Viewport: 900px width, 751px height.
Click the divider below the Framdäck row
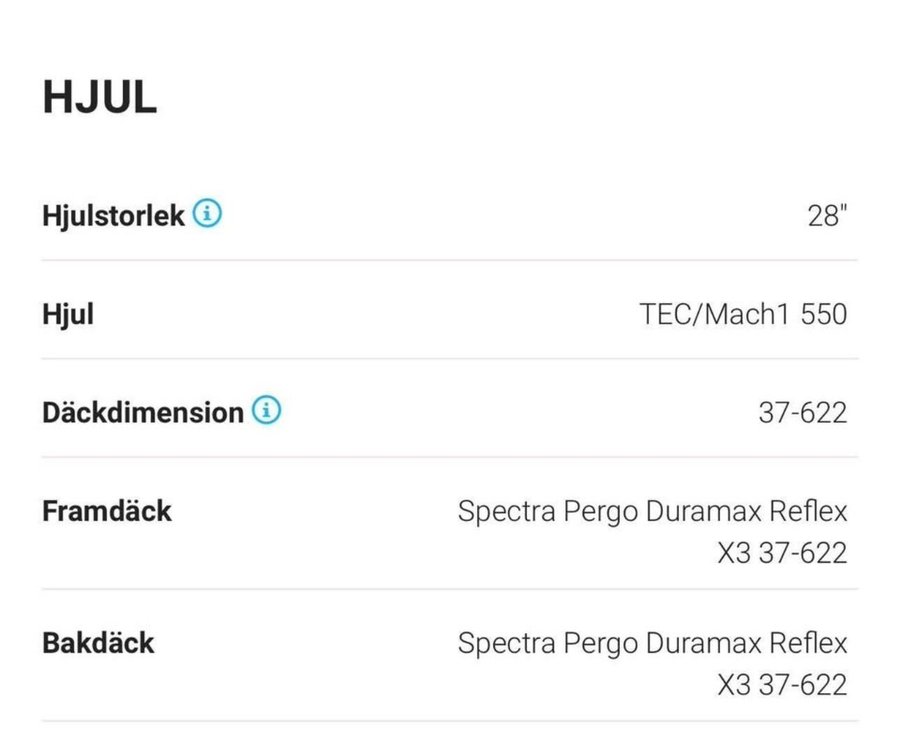(450, 589)
